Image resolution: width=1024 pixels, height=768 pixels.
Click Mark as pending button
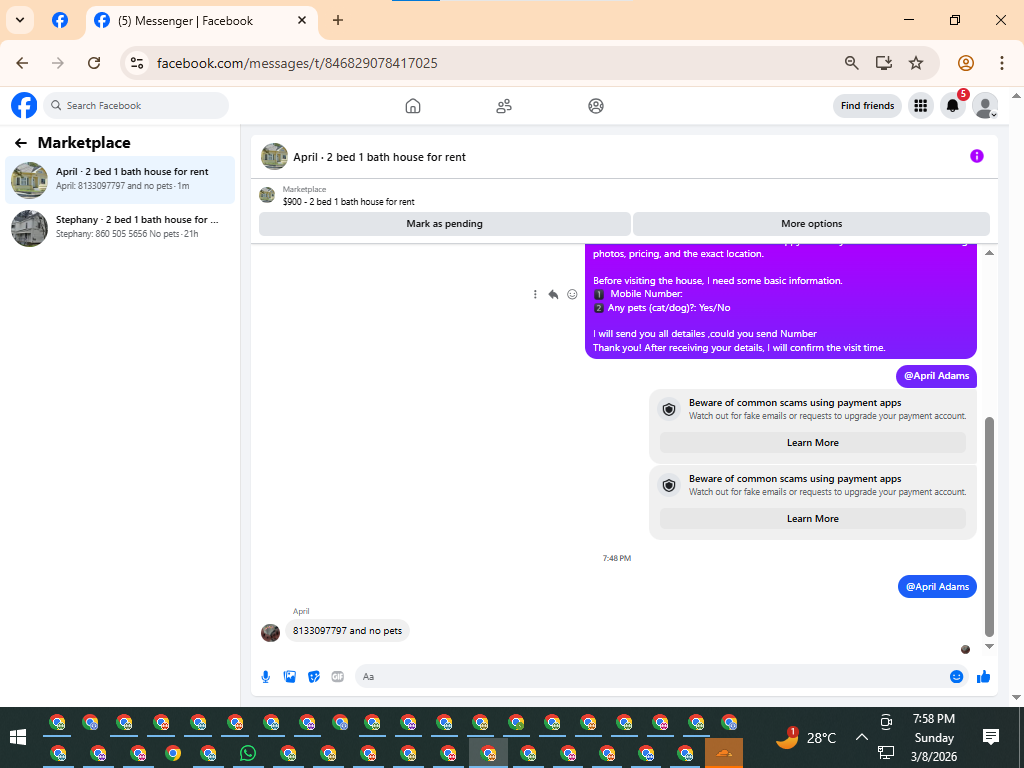coord(445,224)
